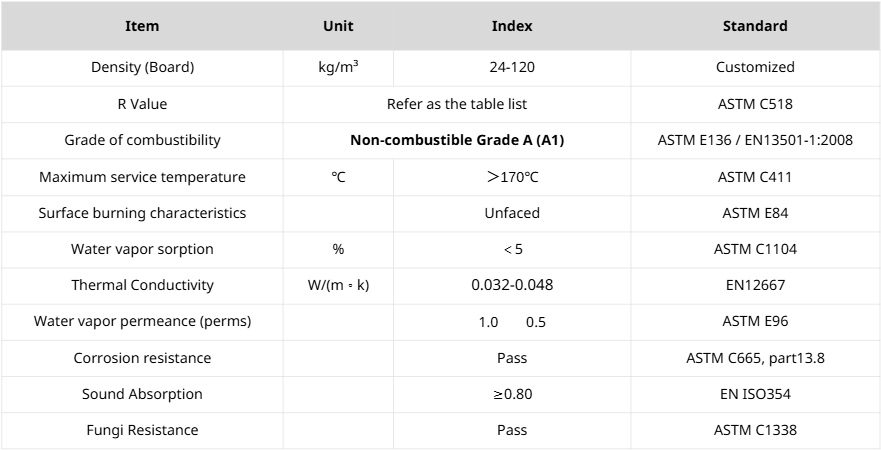This screenshot has height=450, width=881.
Task: Select Non-combustible Grade A (A1) text
Action: coord(456,140)
